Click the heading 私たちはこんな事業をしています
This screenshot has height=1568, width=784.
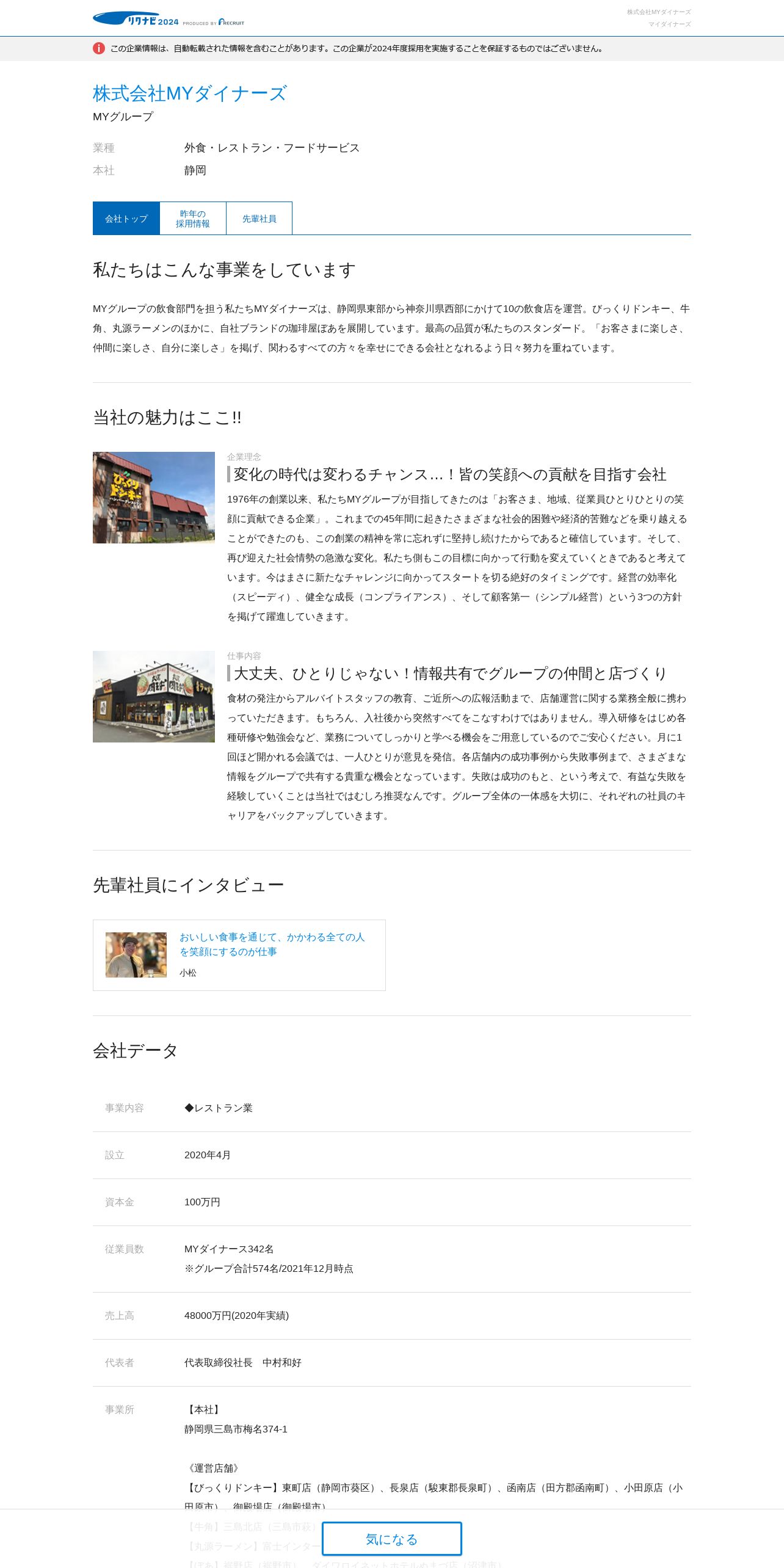[224, 270]
